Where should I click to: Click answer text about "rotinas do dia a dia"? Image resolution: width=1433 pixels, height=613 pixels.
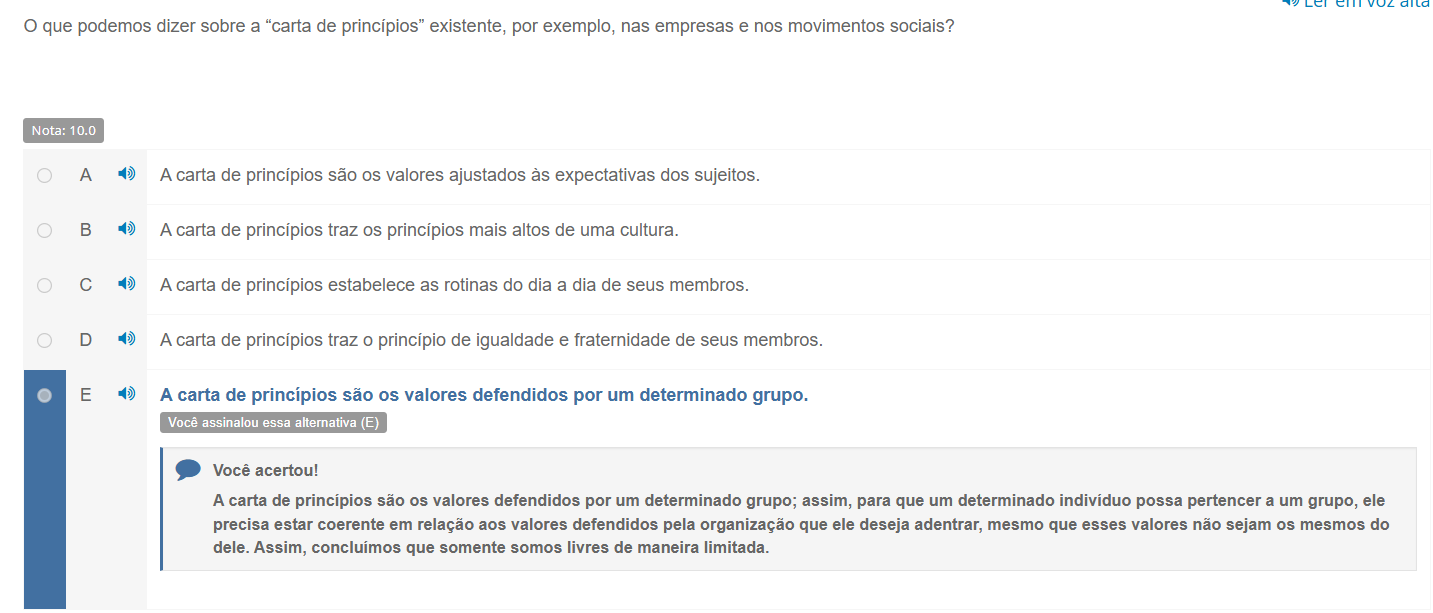pos(454,285)
